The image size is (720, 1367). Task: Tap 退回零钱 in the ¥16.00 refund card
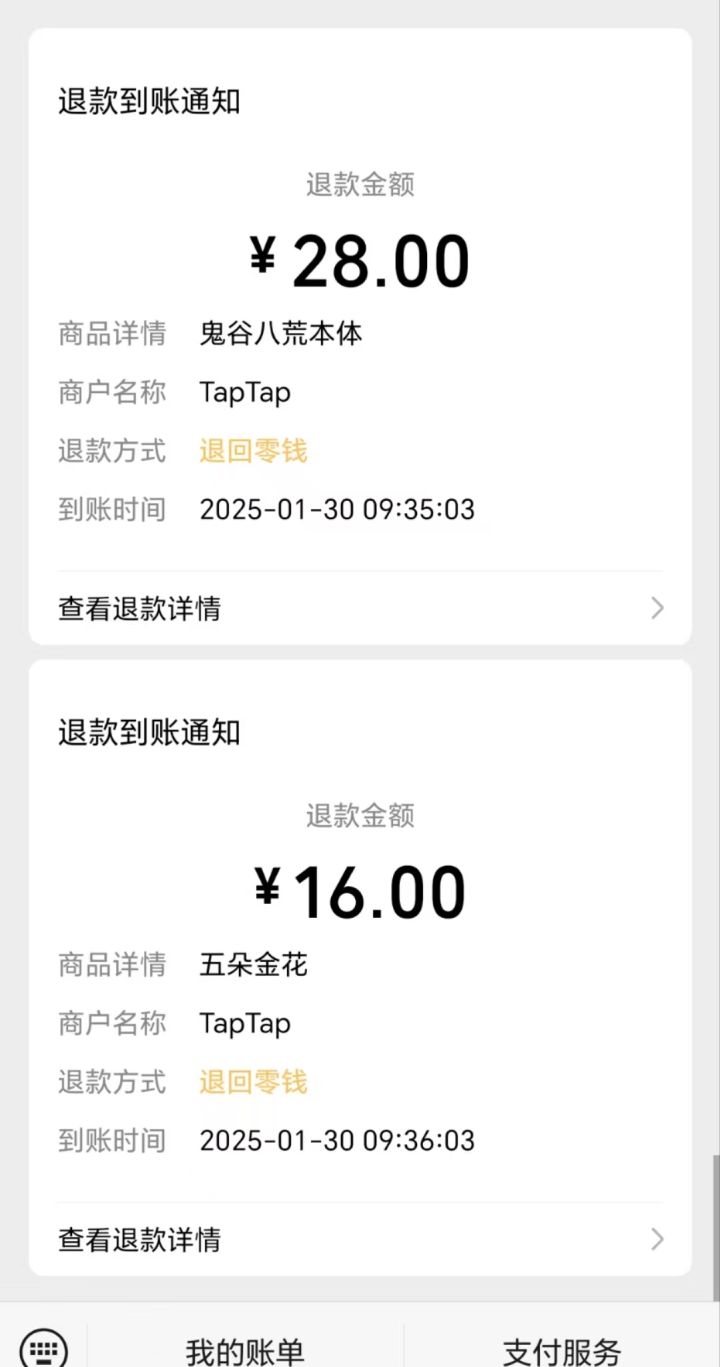tap(253, 1082)
